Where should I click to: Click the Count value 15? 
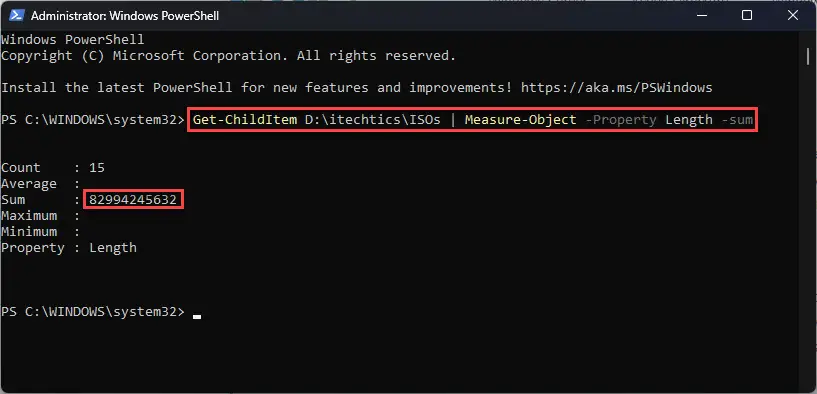coord(97,168)
